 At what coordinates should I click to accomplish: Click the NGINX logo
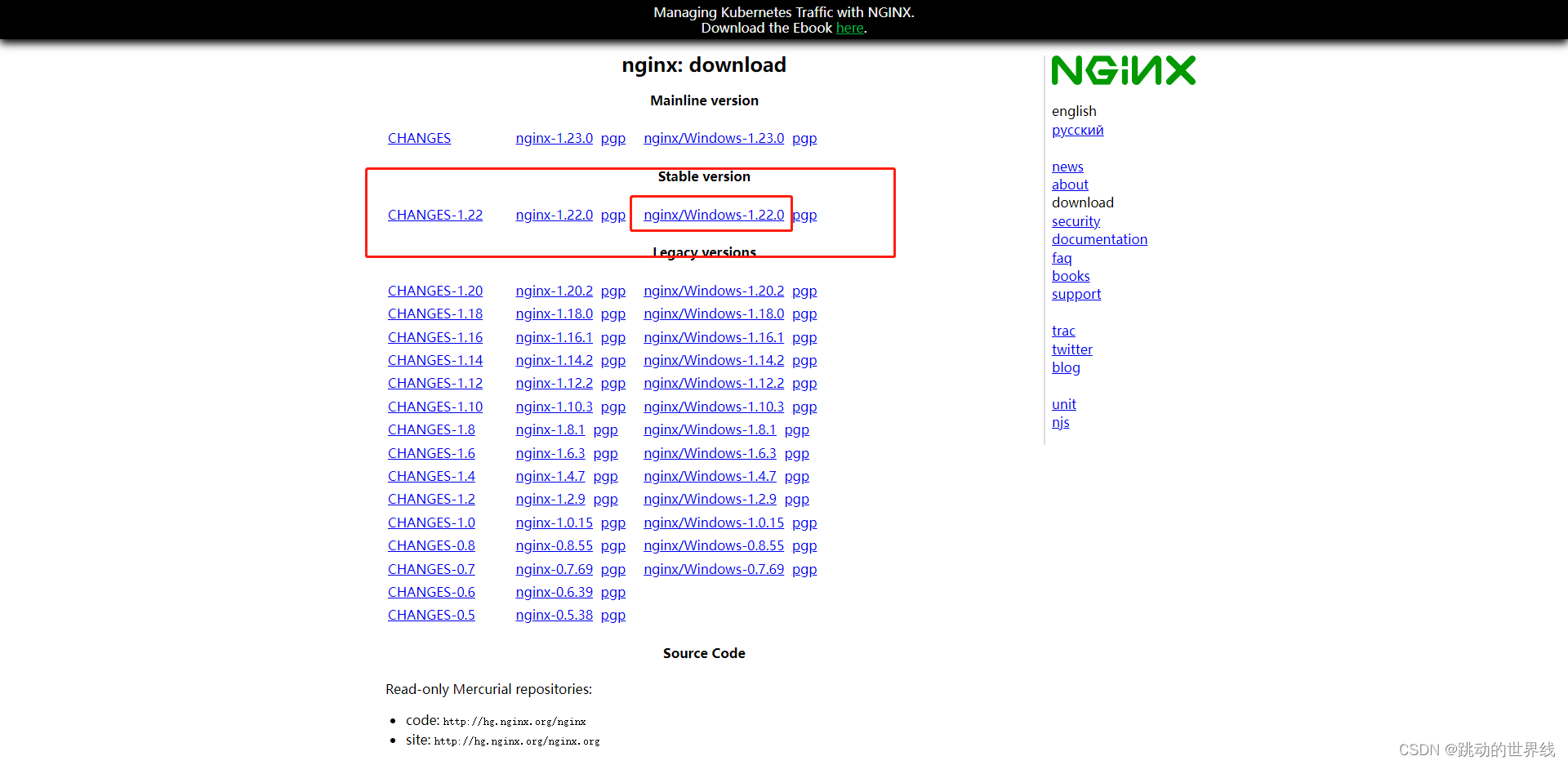1123,70
